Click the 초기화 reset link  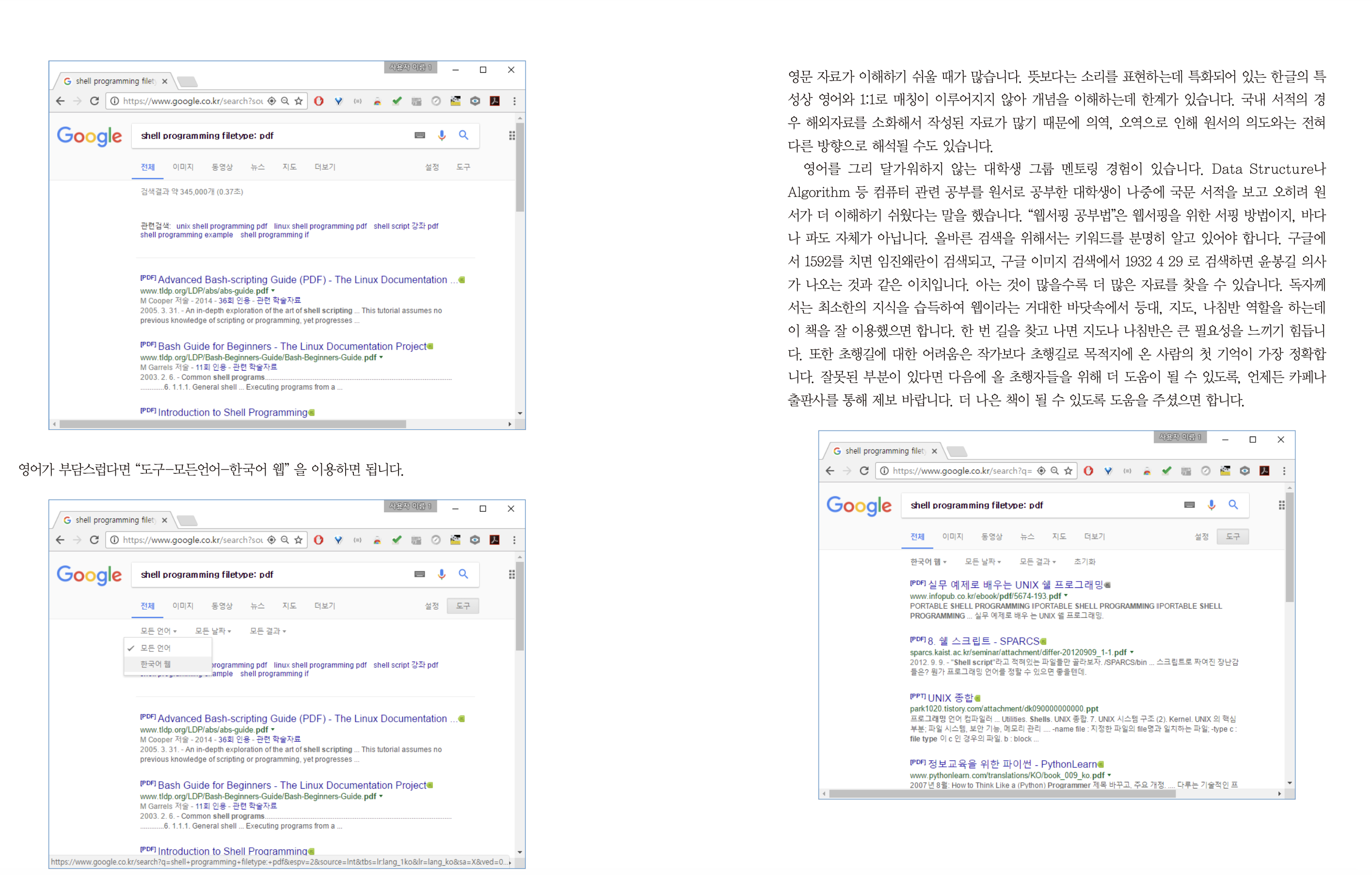1084,562
